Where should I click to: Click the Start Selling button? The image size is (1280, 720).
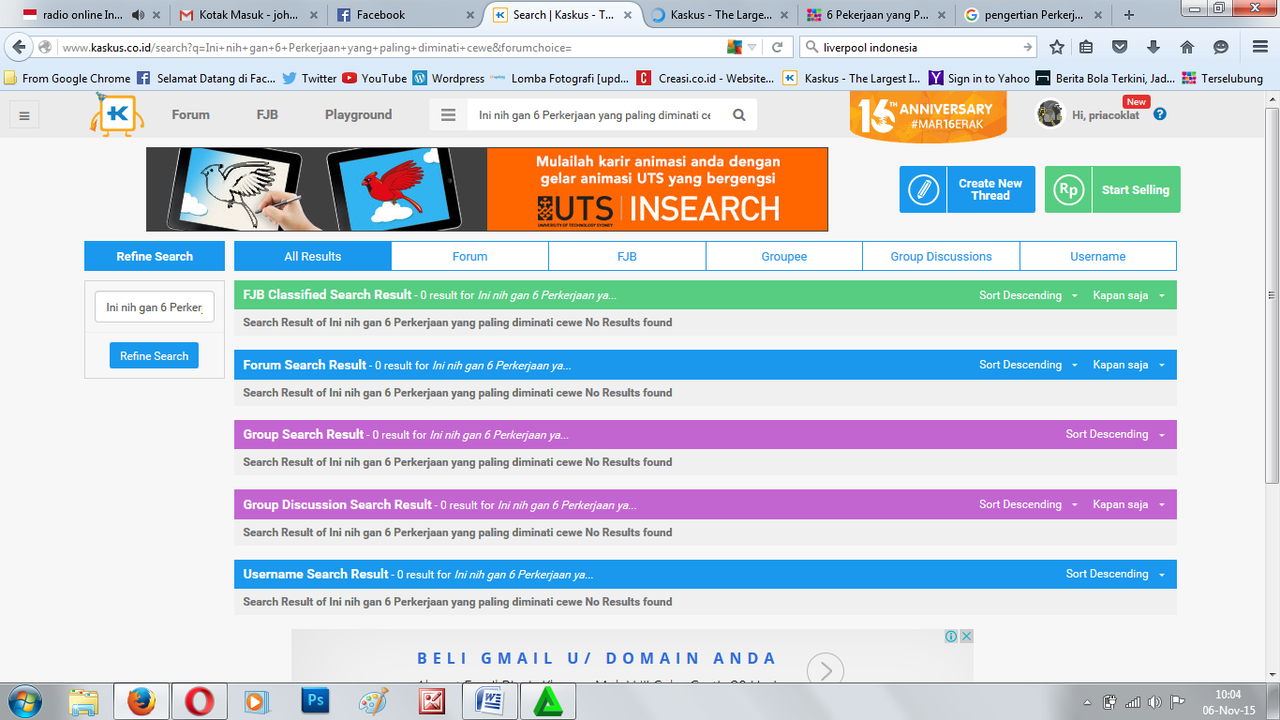coord(1112,189)
